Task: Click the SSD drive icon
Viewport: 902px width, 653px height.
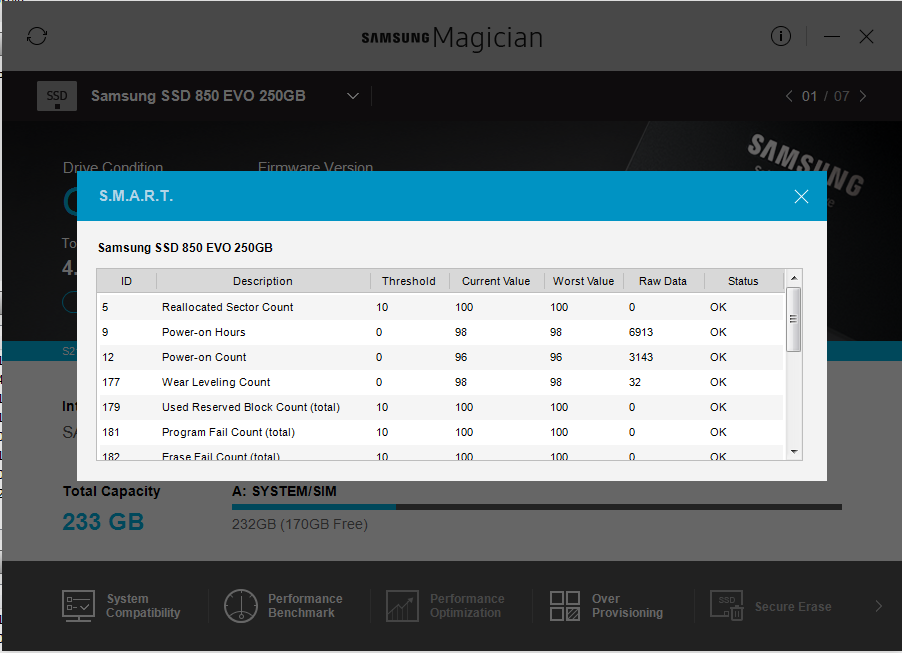Action: tap(57, 96)
